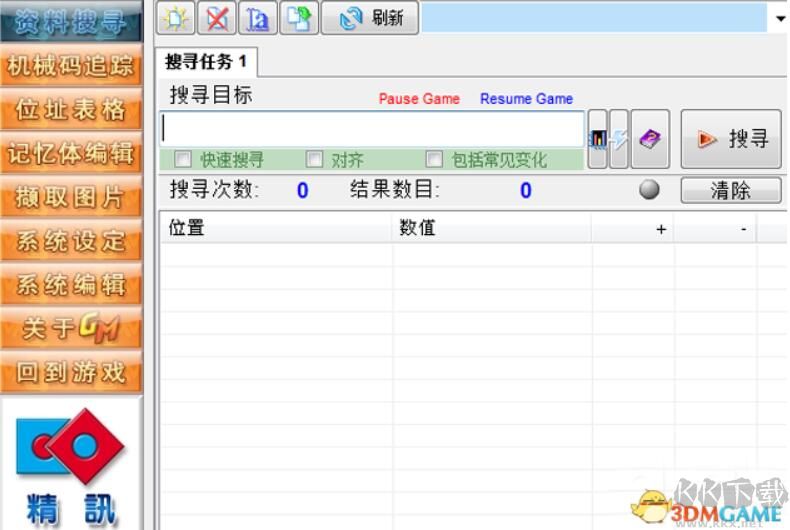Click the minus column header
Screen dimensions: 790x530
click(x=715, y=228)
